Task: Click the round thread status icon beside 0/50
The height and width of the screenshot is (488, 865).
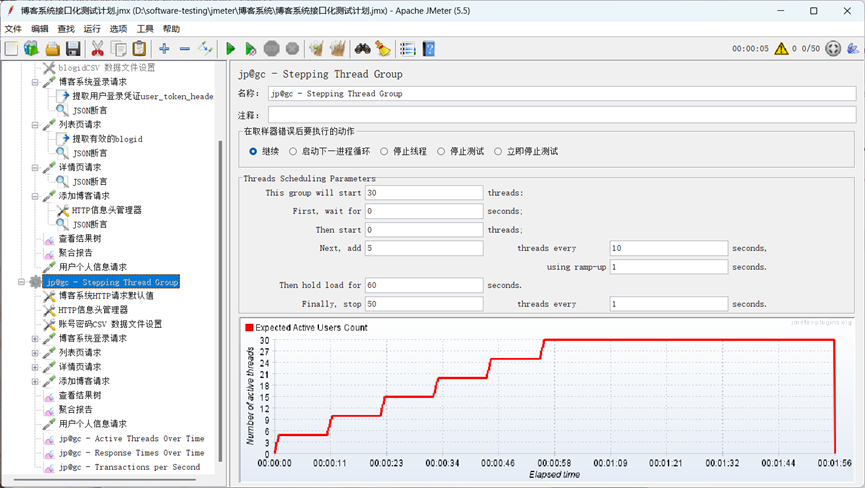Action: point(833,49)
